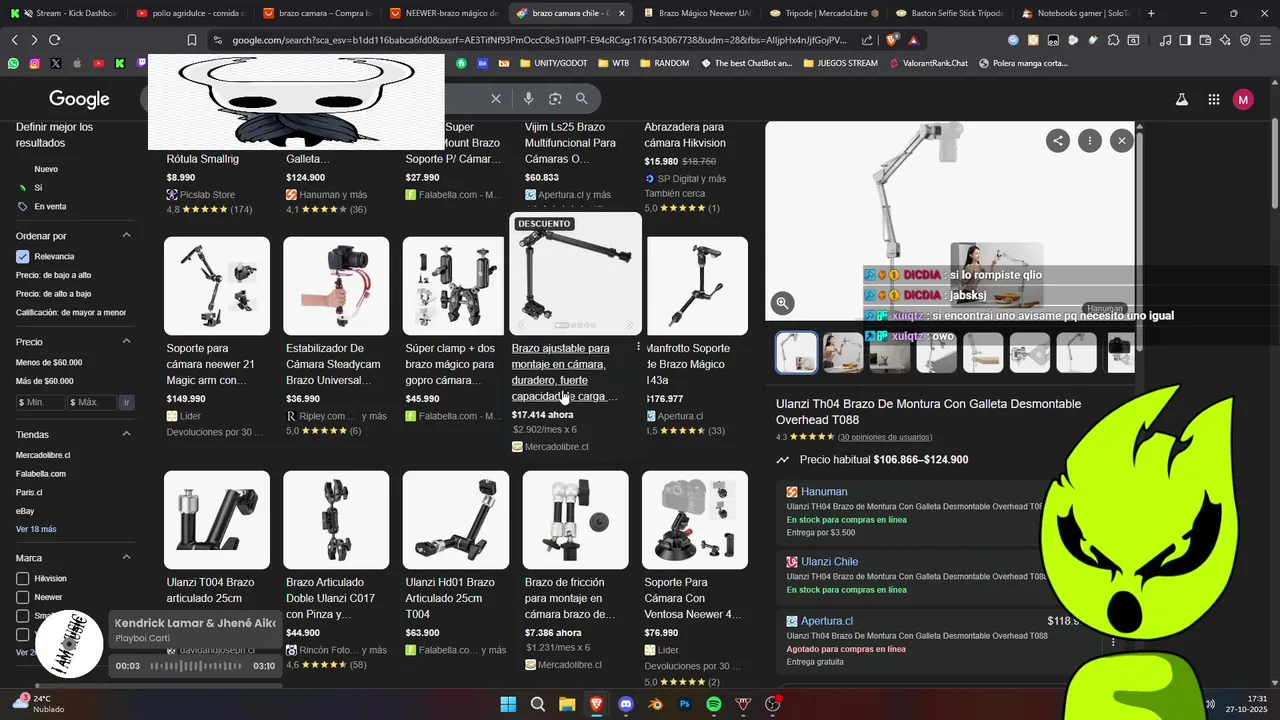
Task: Open JUEGOS STREAM bookmarks folder
Action: click(841, 63)
